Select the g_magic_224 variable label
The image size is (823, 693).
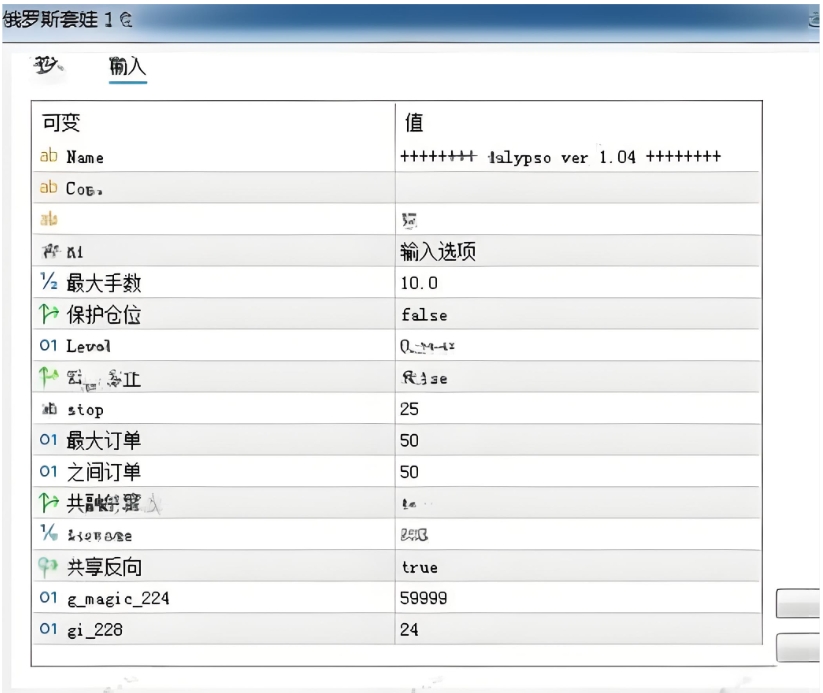pyautogui.click(x=118, y=598)
